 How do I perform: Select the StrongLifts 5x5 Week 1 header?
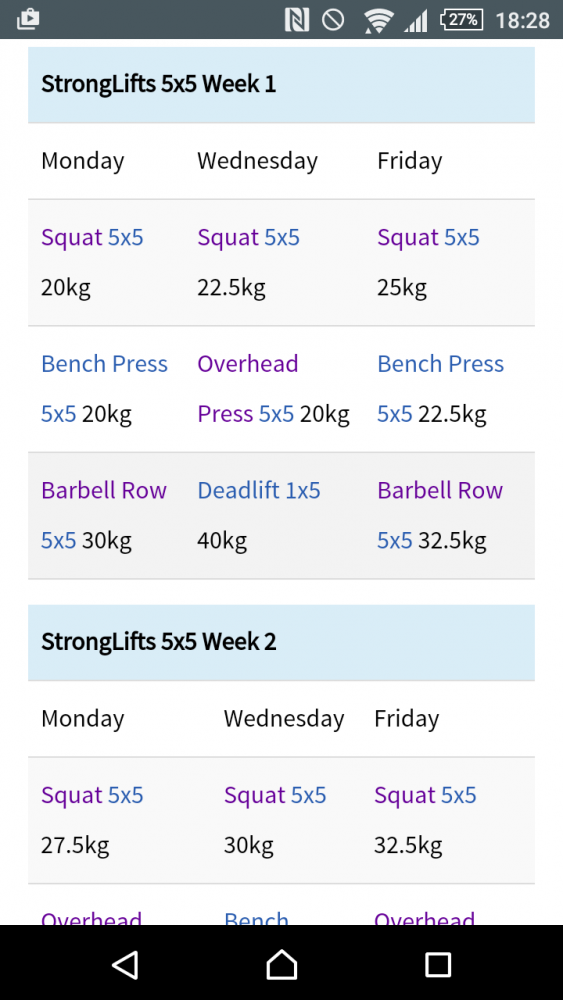pos(281,84)
